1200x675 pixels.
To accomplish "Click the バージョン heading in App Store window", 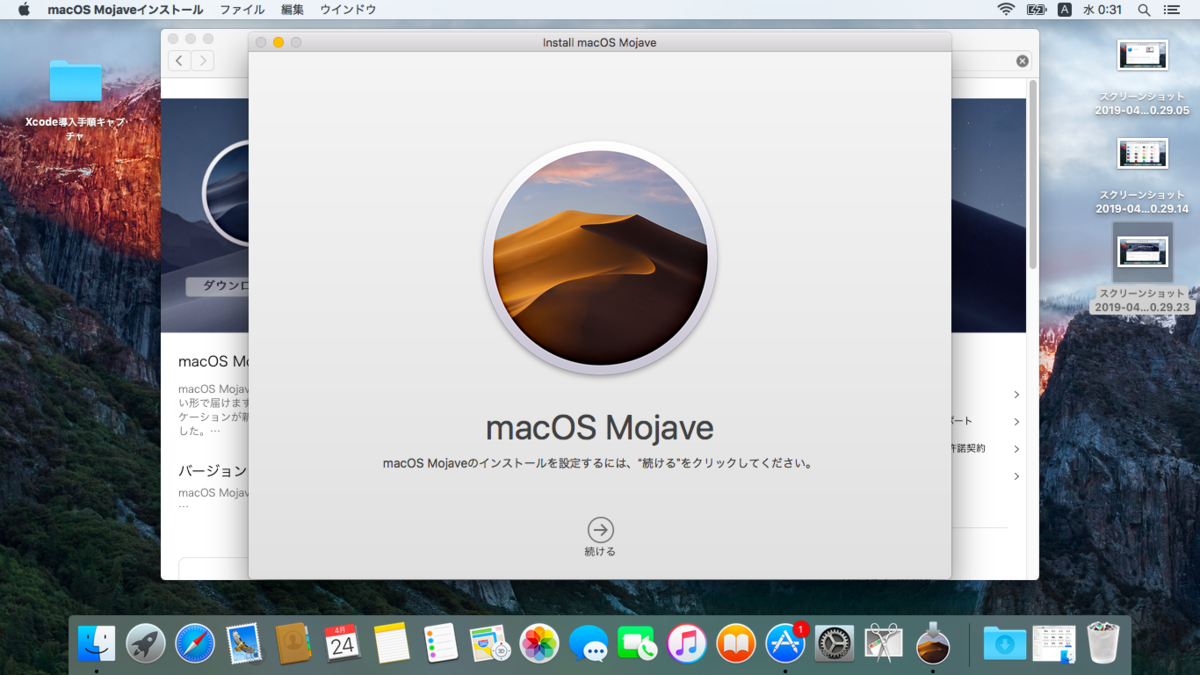I will click(213, 470).
